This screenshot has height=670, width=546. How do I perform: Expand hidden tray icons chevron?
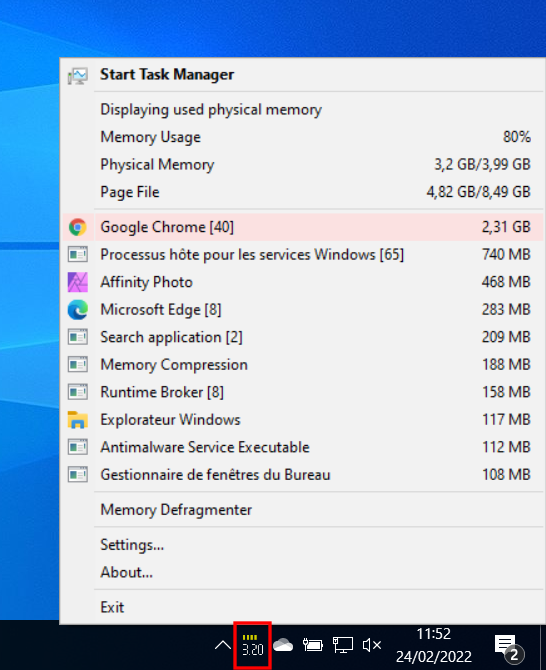(x=222, y=645)
